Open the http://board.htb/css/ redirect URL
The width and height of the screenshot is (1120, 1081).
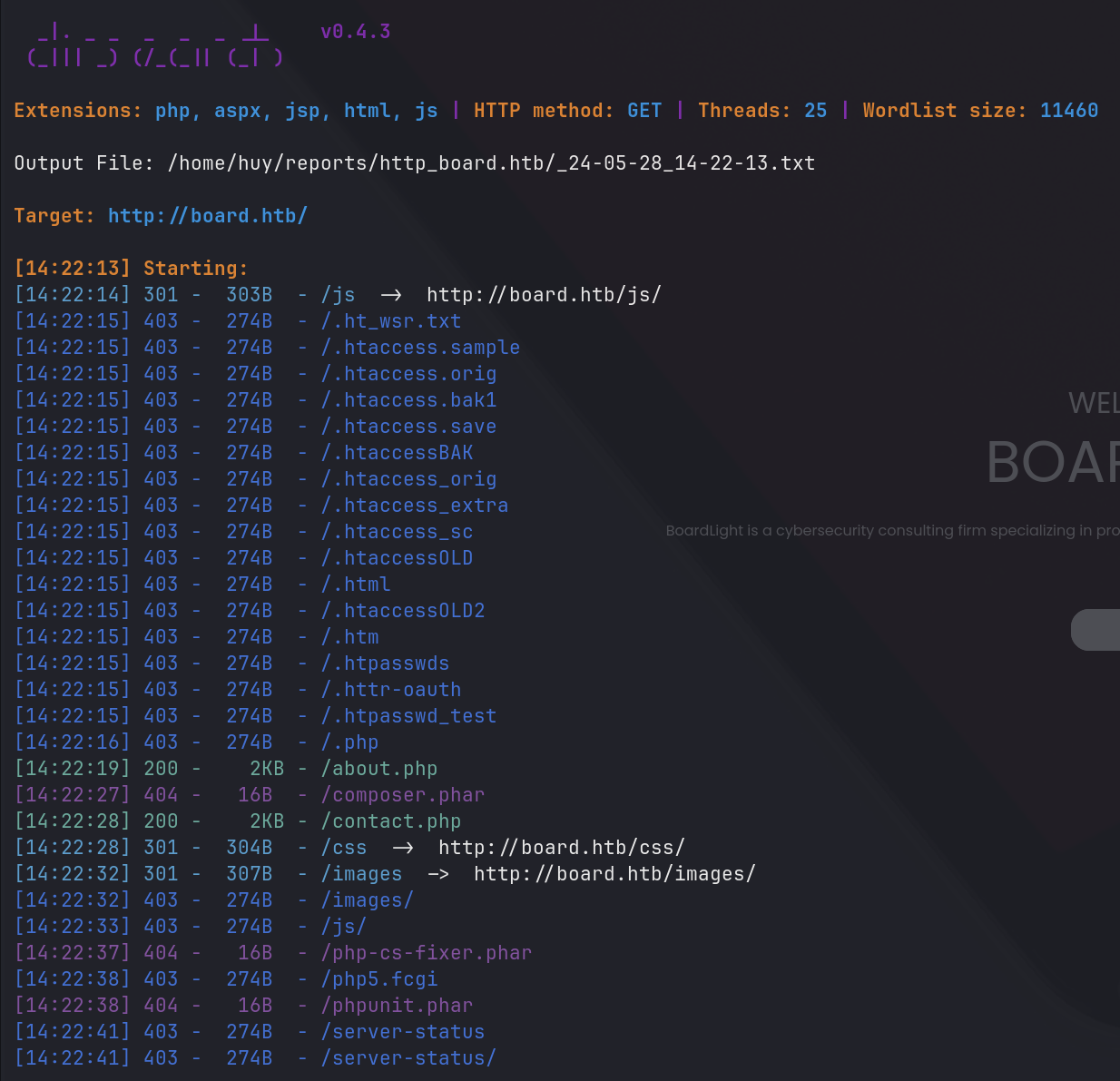coord(561,848)
